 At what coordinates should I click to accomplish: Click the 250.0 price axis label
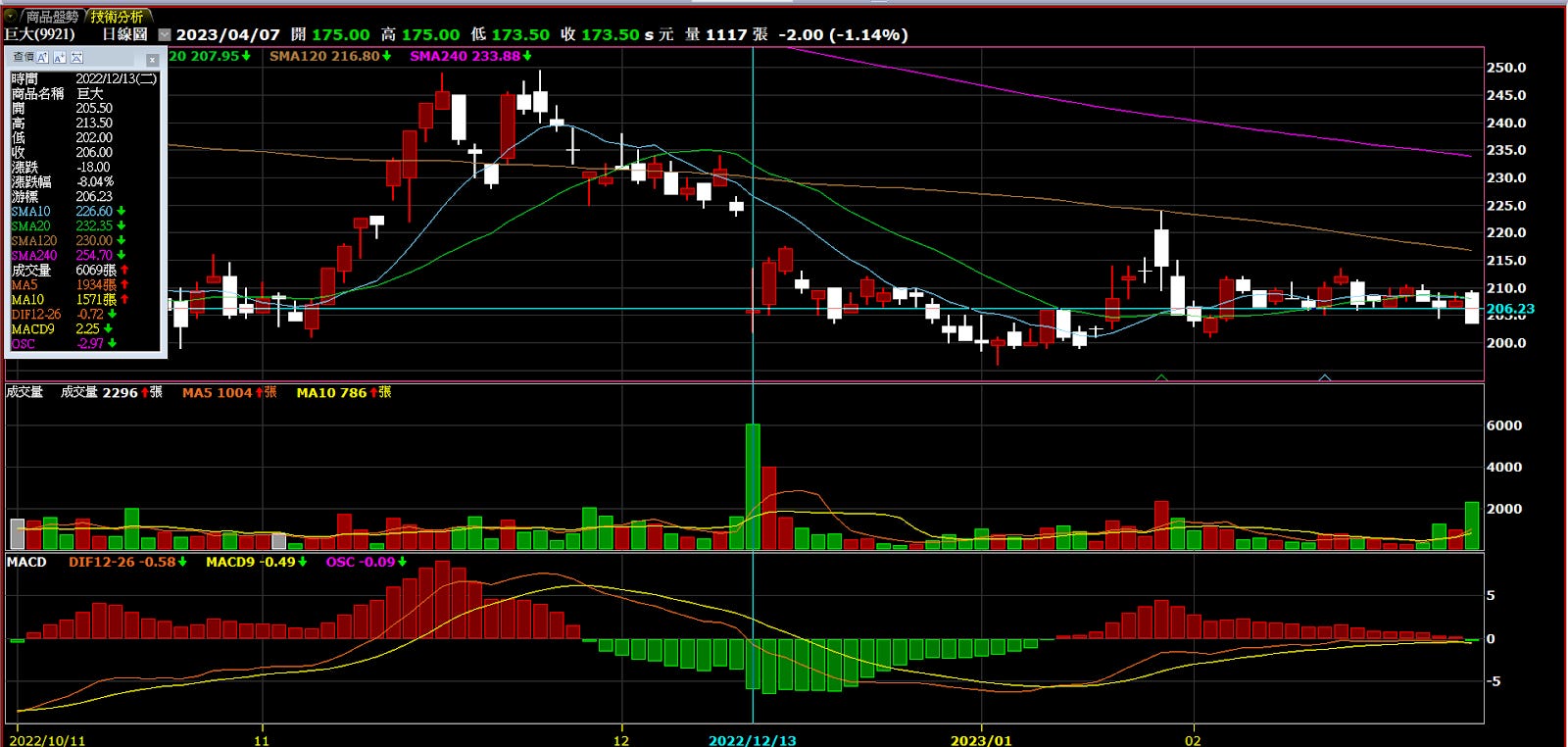[x=1506, y=68]
